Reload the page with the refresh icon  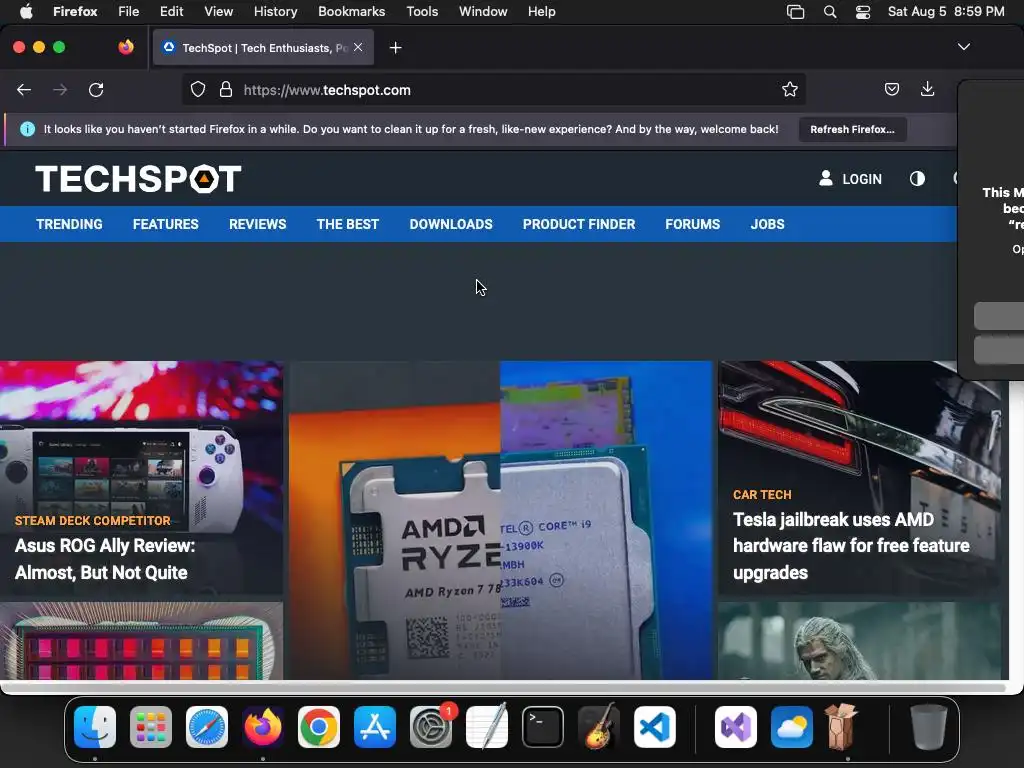coord(96,90)
